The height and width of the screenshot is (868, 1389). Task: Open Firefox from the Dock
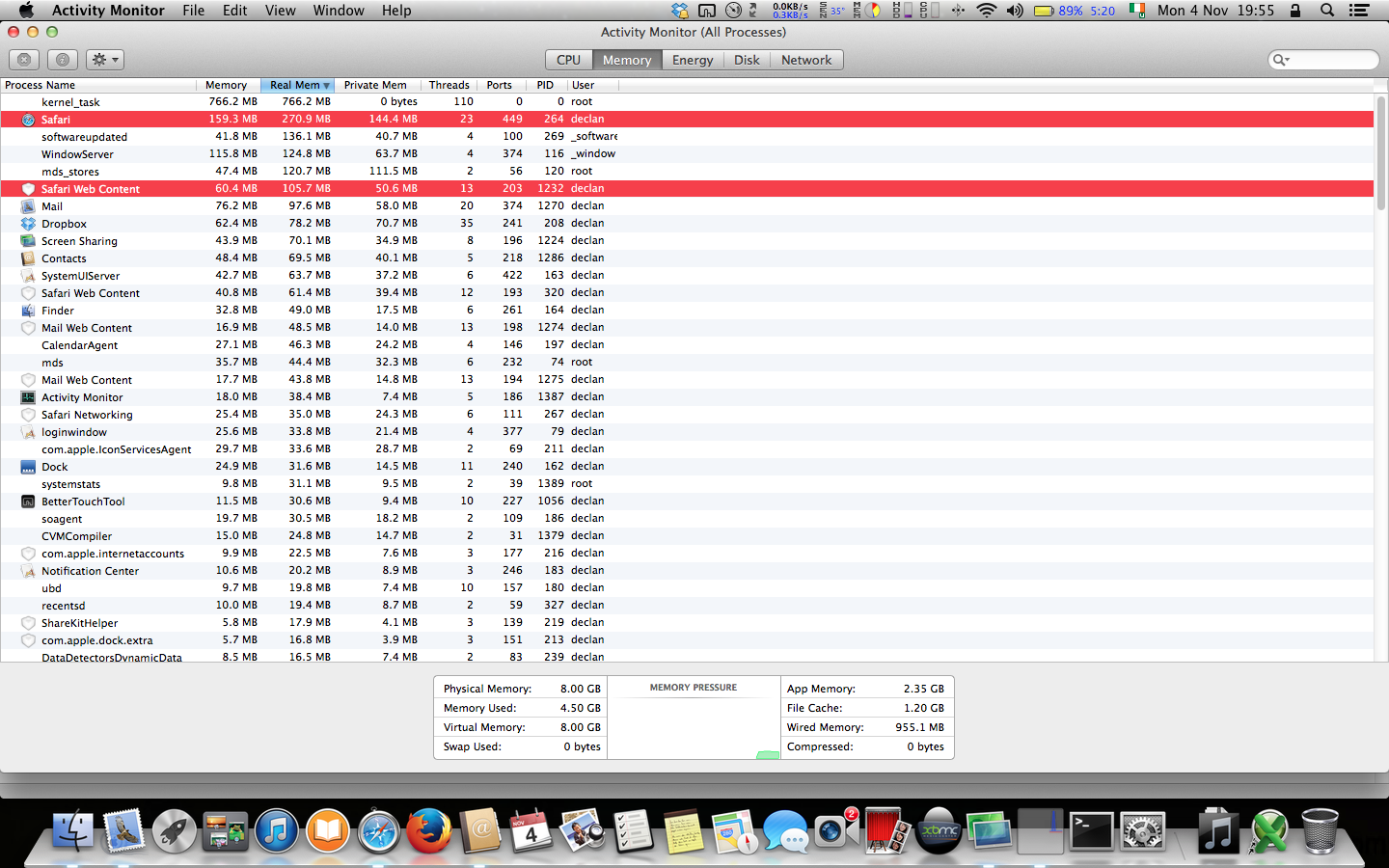(429, 831)
